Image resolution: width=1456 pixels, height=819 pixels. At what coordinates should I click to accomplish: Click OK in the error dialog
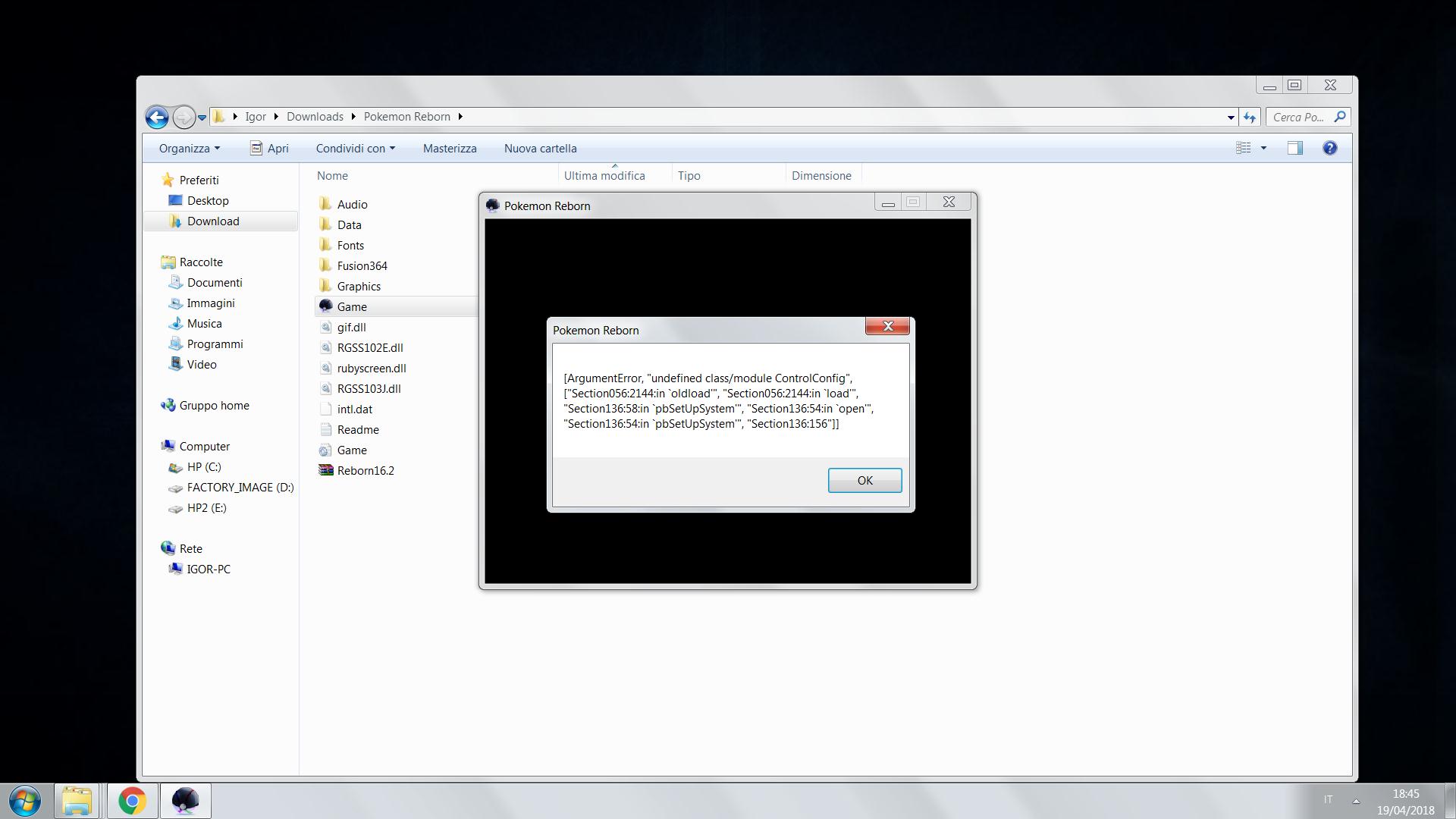(x=864, y=480)
